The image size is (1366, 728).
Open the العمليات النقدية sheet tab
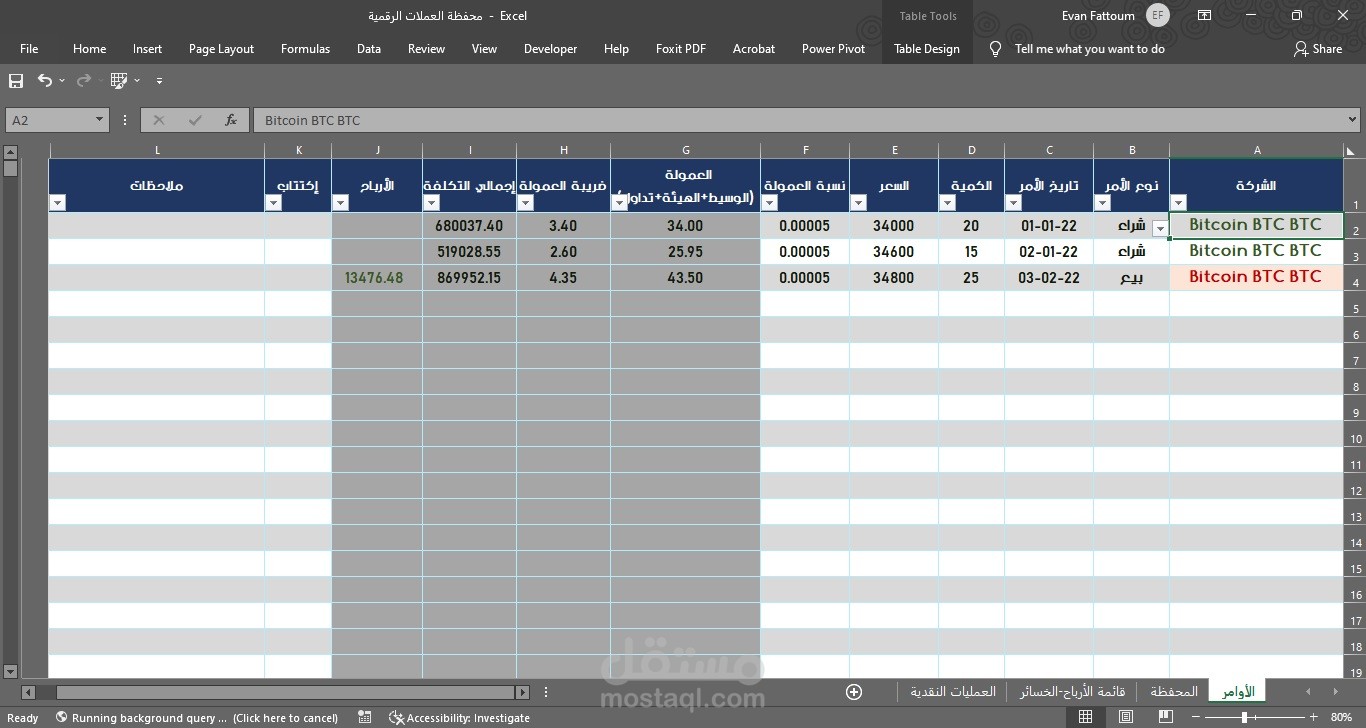click(953, 691)
